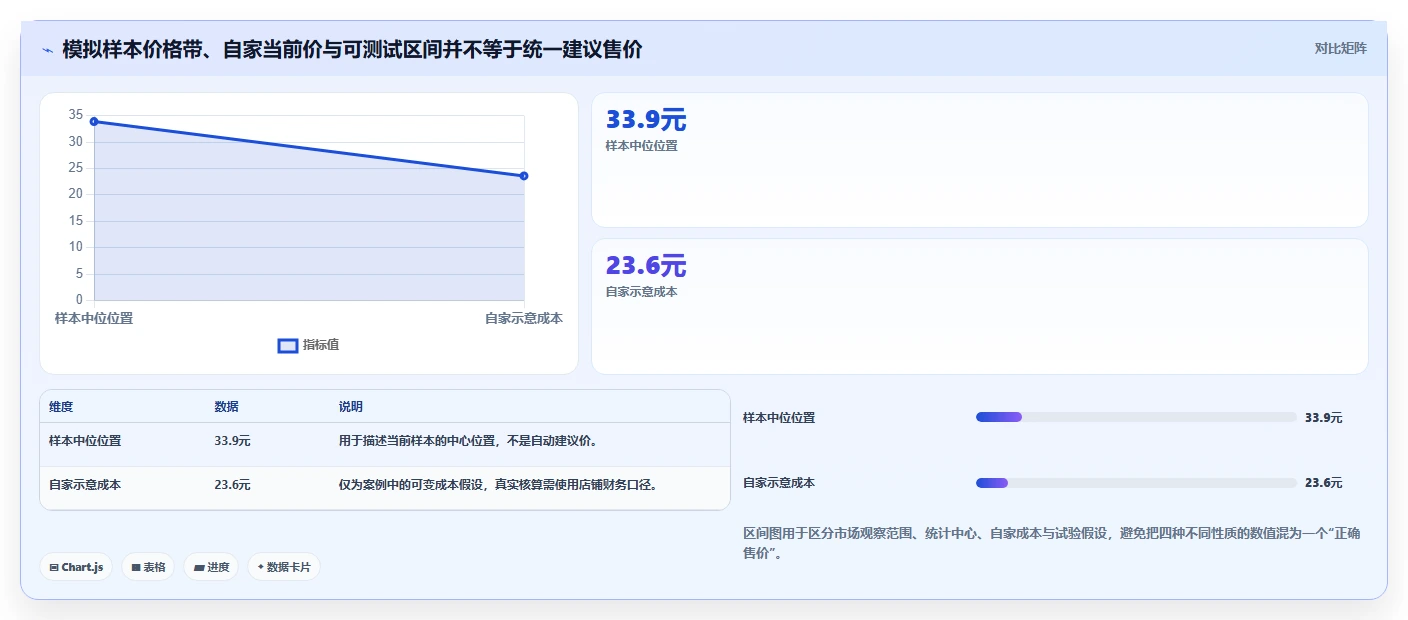Click the lightning icon beside the header title
This screenshot has width=1408, height=620.
47,49
